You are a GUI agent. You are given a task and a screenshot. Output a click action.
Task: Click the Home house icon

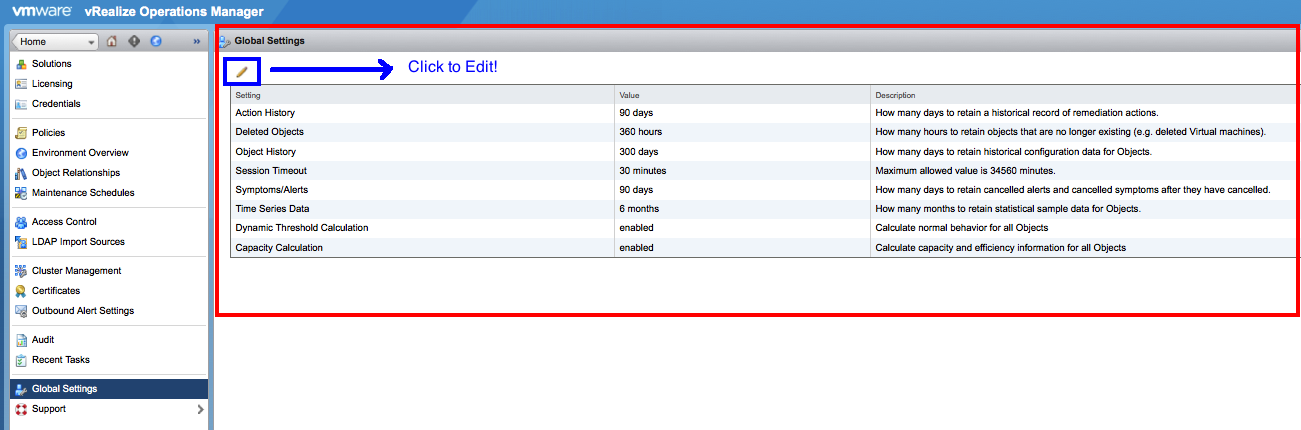pyautogui.click(x=112, y=41)
